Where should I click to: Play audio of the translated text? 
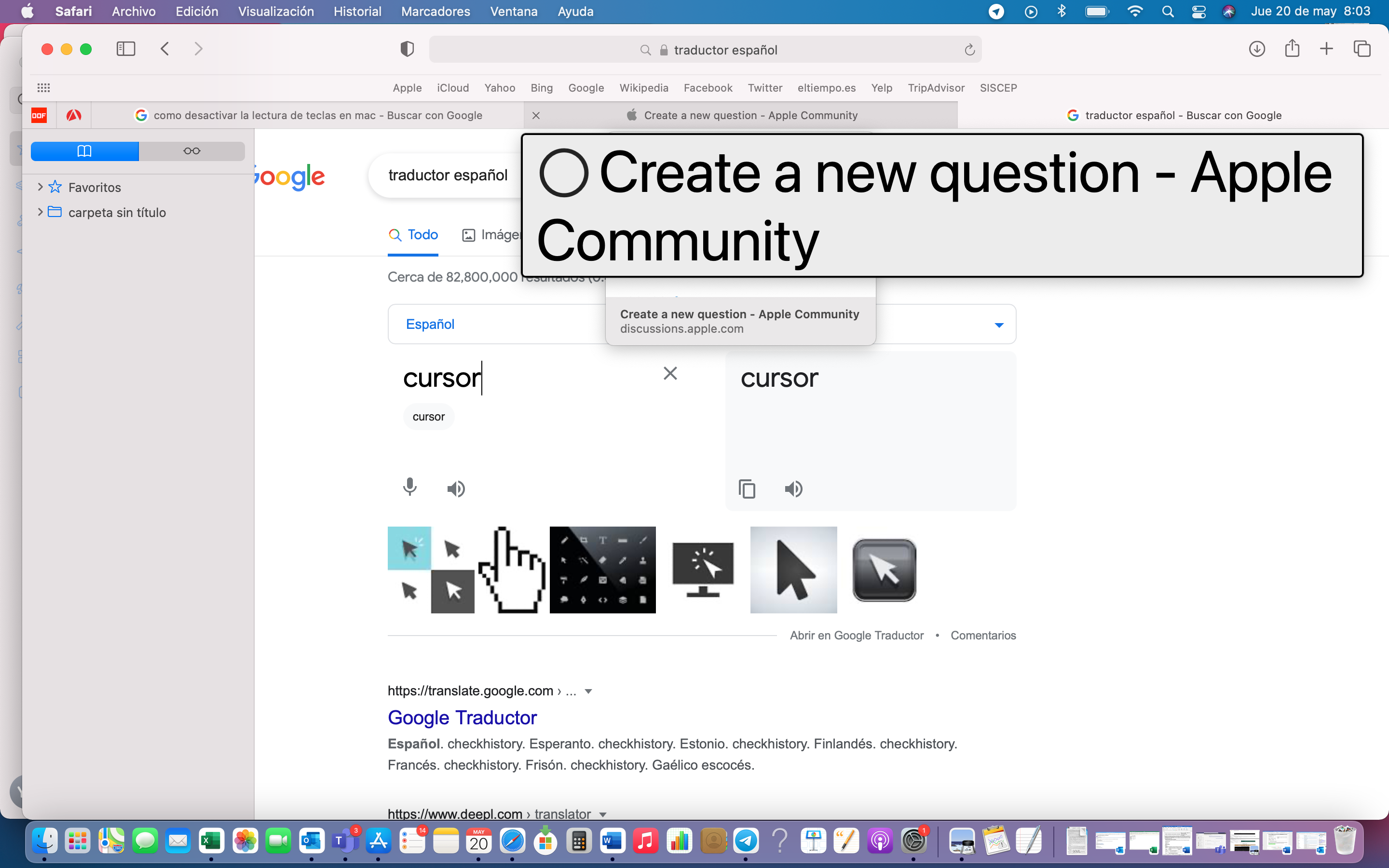click(794, 488)
